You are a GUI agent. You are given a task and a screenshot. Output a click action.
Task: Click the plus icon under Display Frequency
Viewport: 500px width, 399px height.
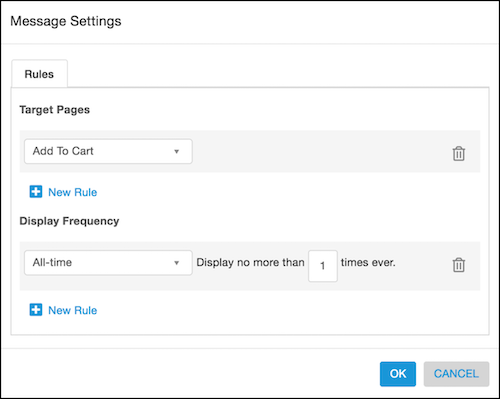[36, 310]
